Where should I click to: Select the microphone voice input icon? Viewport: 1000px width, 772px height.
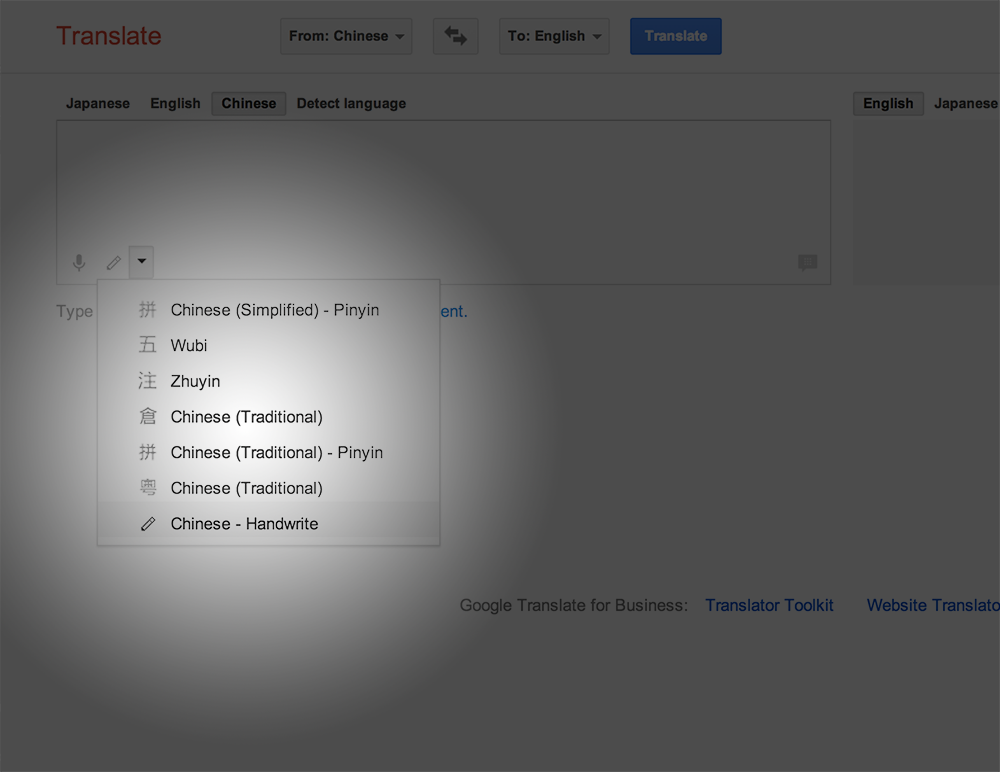click(78, 262)
